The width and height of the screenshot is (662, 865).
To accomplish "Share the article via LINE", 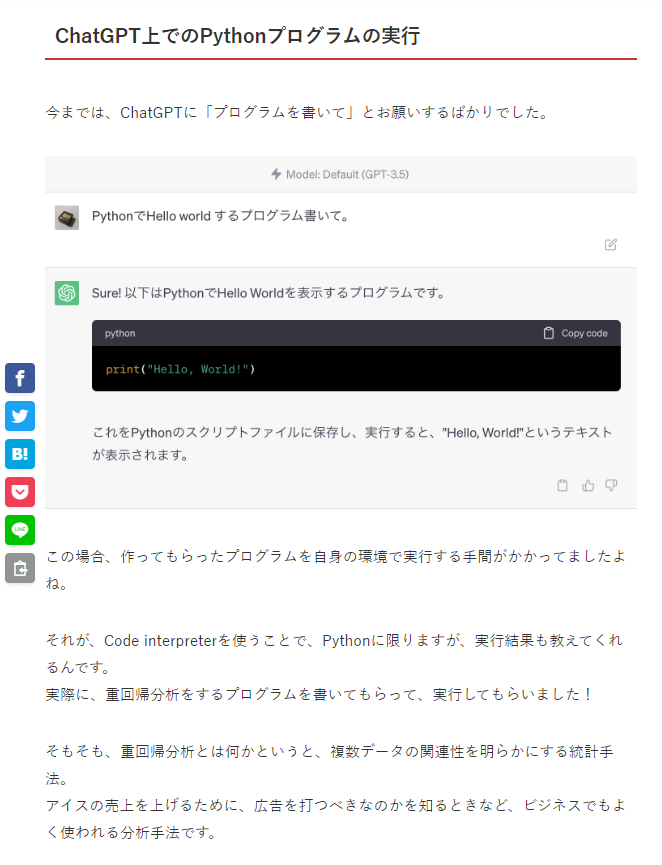I will tap(20, 530).
